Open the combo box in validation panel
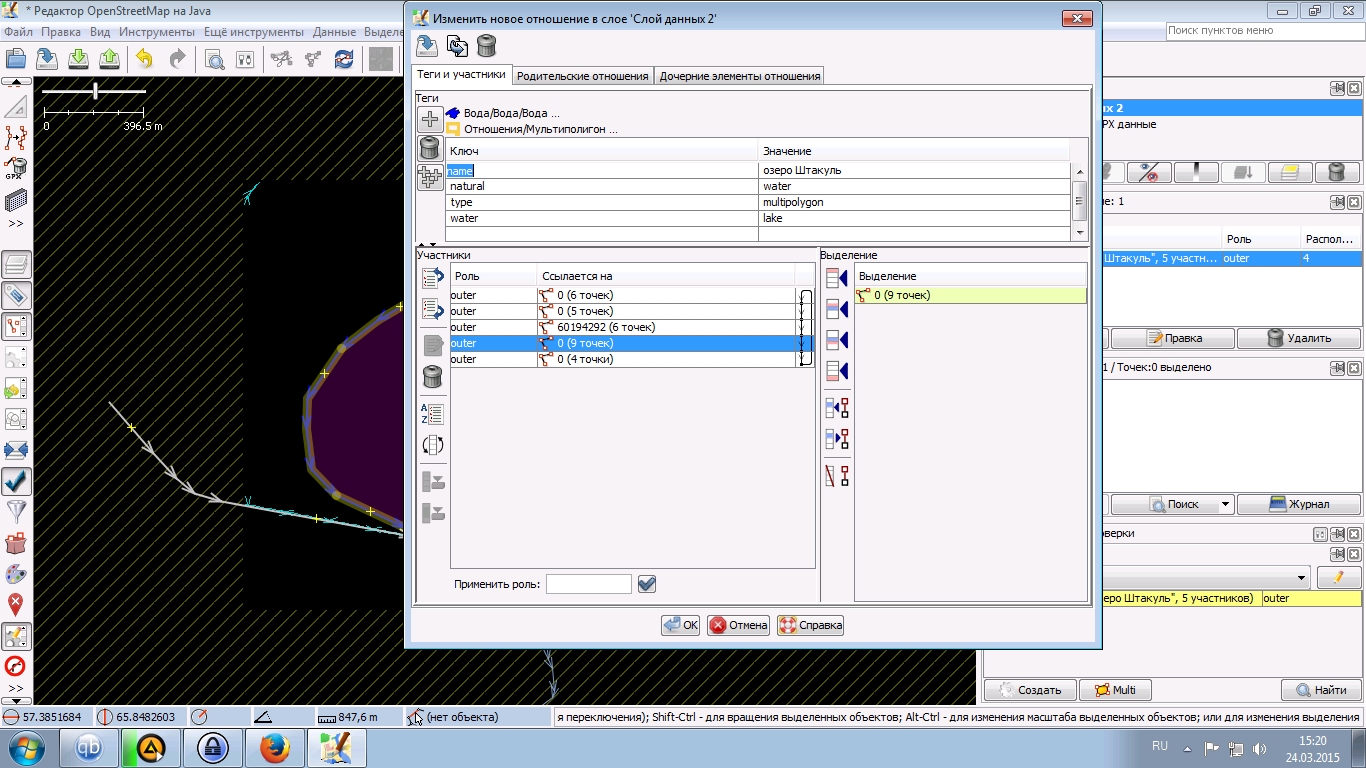 1301,578
